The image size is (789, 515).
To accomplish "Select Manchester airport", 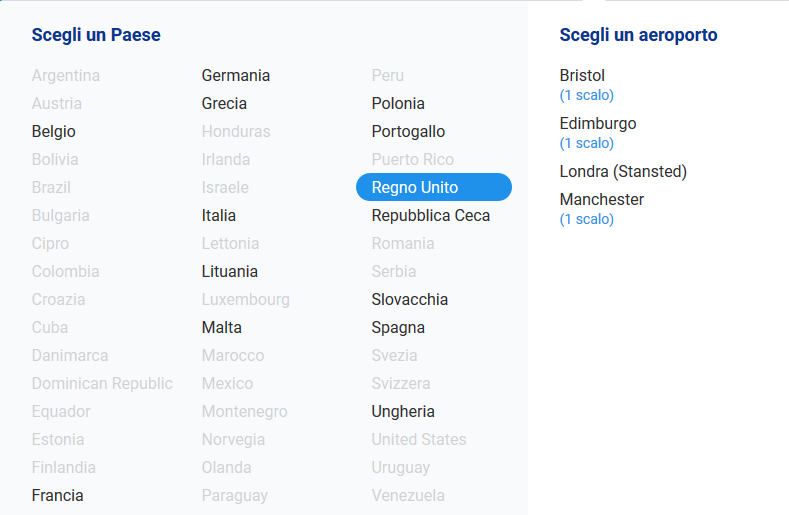I will (602, 200).
